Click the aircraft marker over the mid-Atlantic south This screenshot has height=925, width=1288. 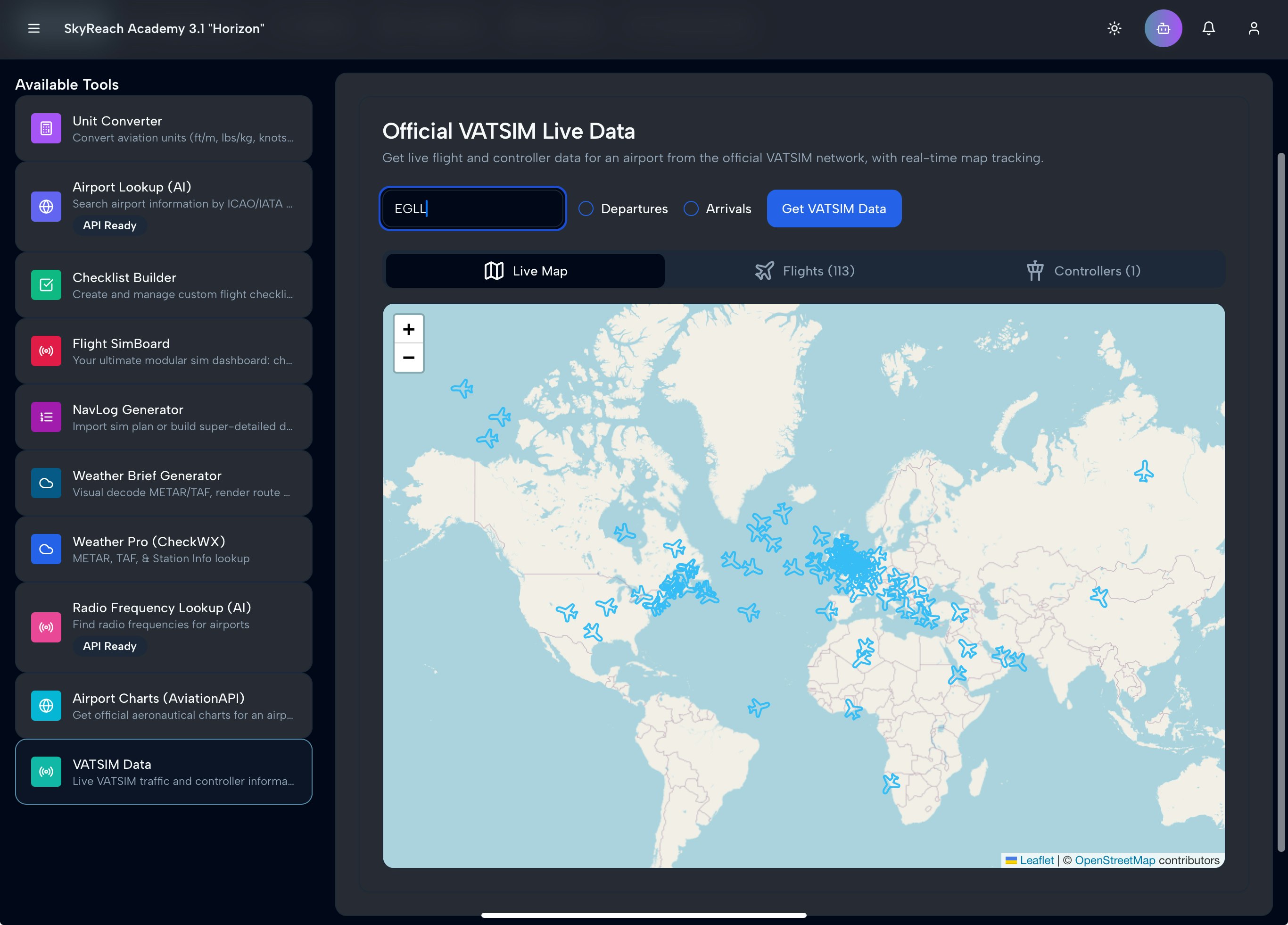(x=758, y=708)
